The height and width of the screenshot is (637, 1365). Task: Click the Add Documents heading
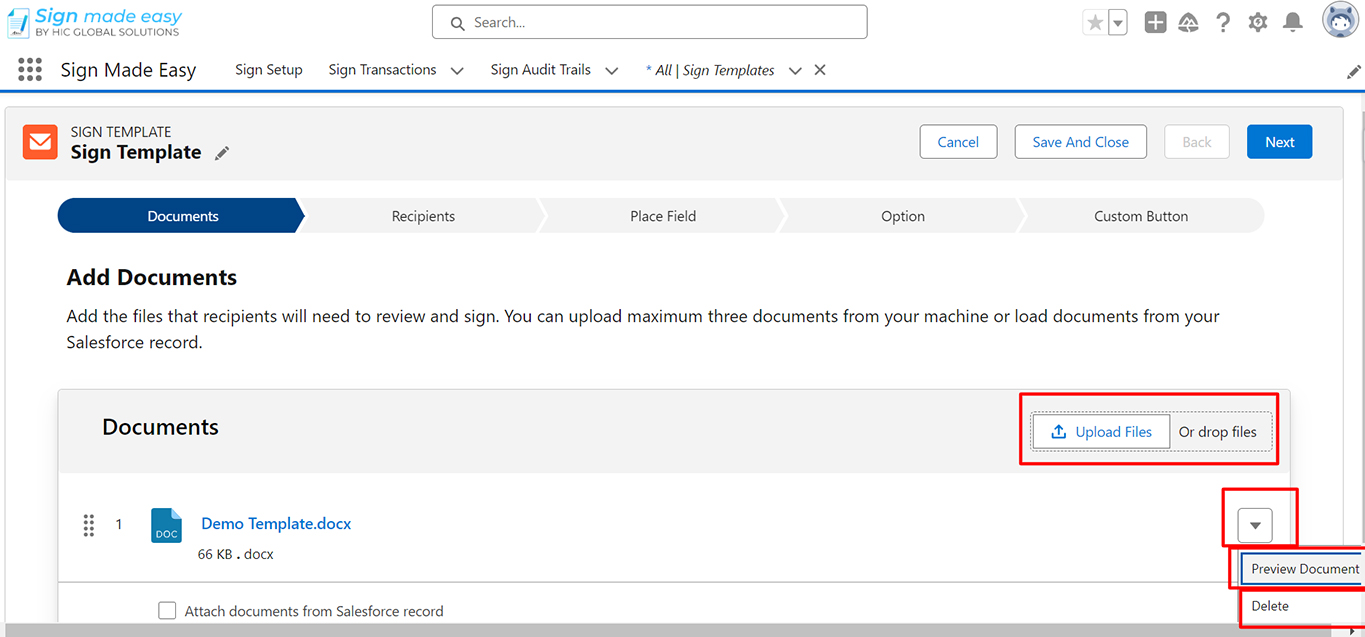152,278
